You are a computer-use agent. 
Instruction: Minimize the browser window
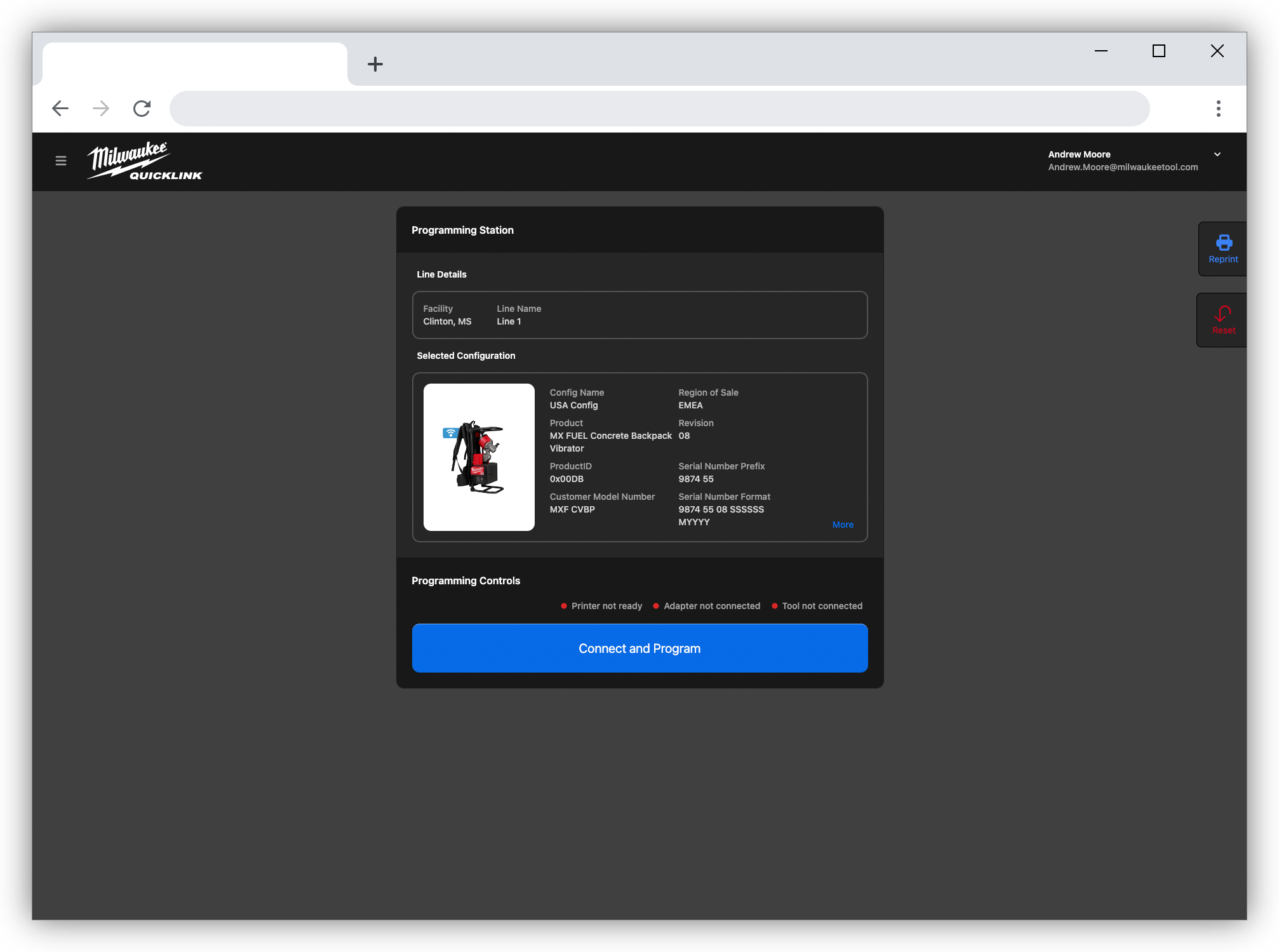1101,51
